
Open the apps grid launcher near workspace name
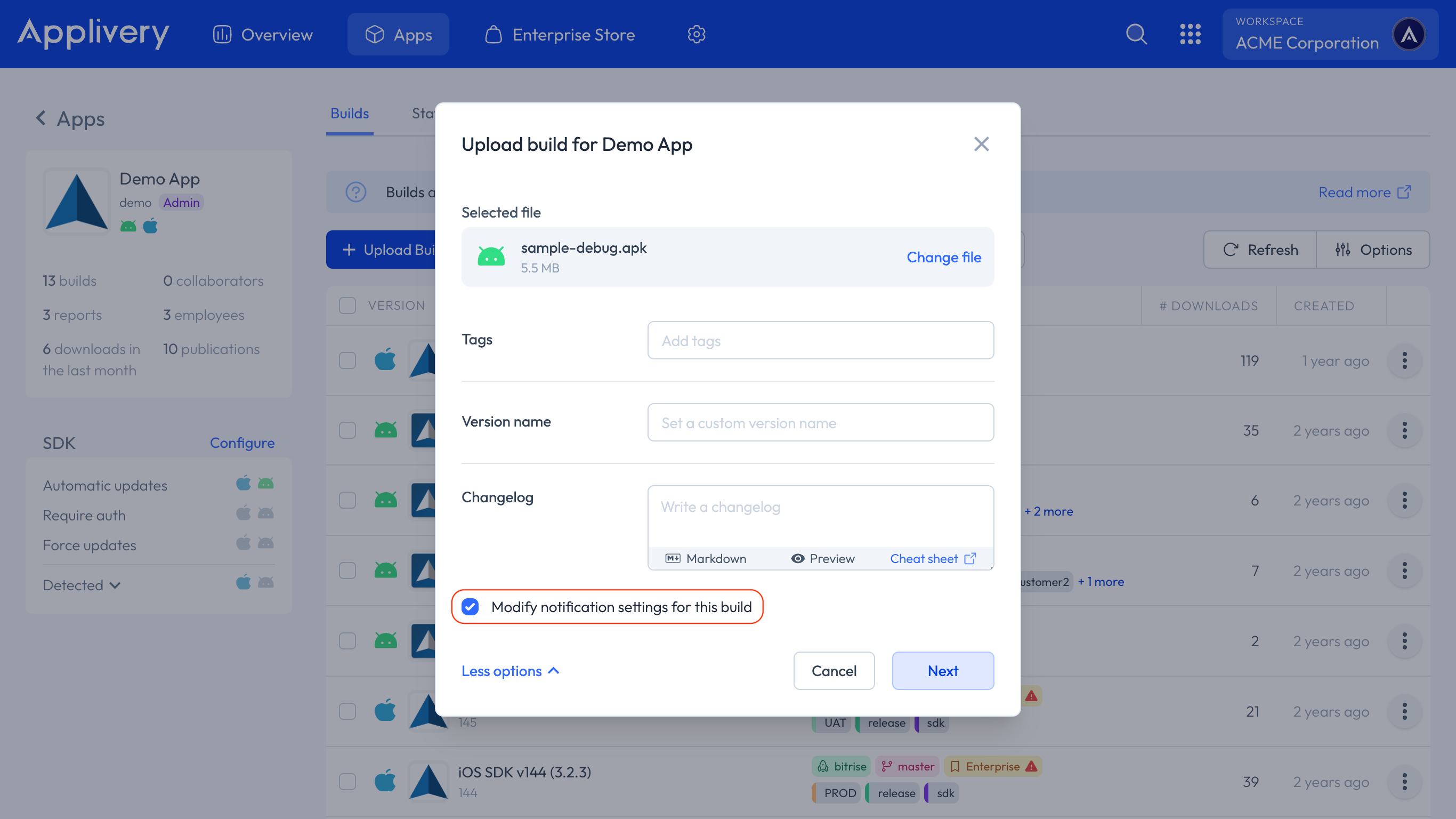(1191, 34)
